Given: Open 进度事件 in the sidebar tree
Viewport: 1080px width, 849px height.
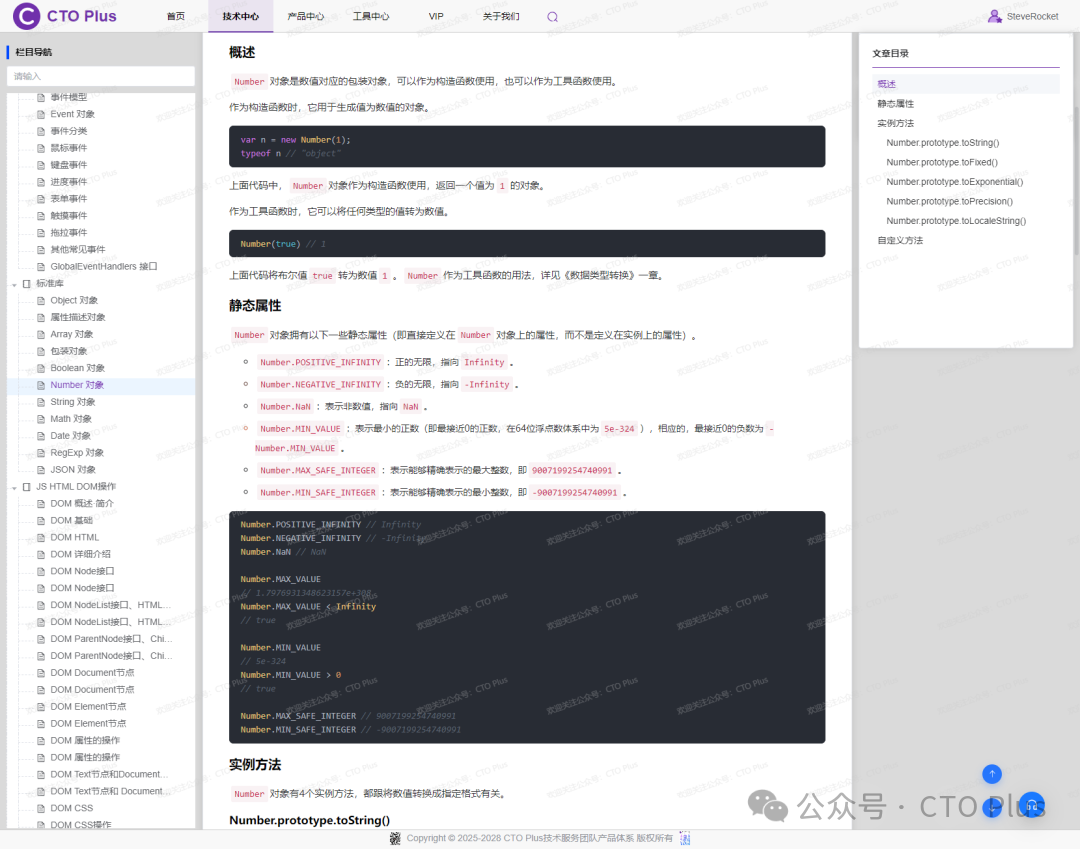Looking at the screenshot, I should (x=68, y=182).
